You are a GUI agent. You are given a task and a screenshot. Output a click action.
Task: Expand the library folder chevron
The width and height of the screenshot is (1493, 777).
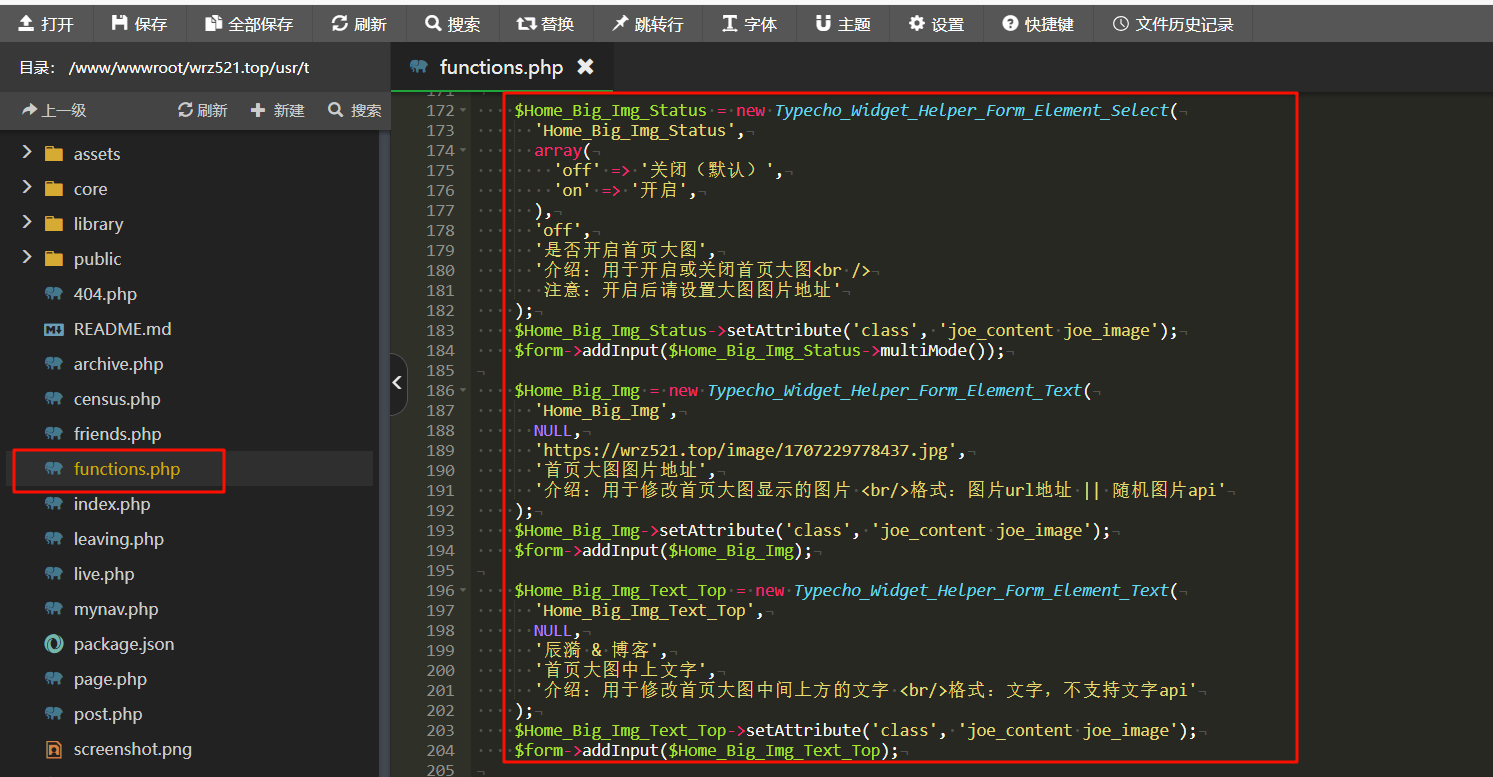(27, 222)
